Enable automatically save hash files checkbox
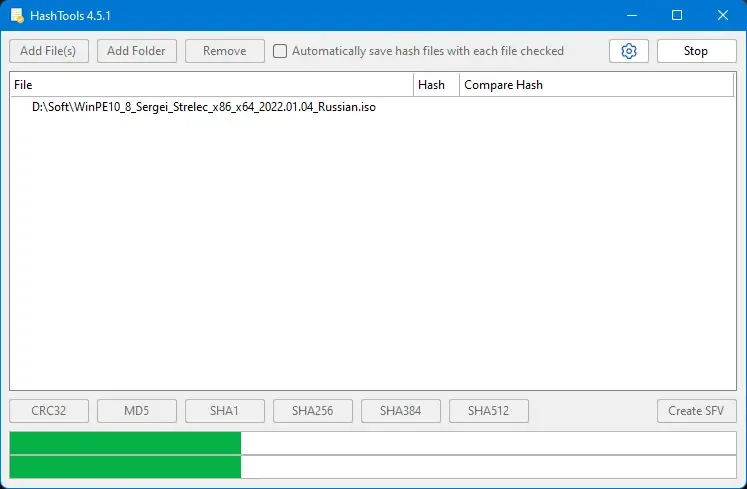The image size is (747, 489). tap(280, 51)
